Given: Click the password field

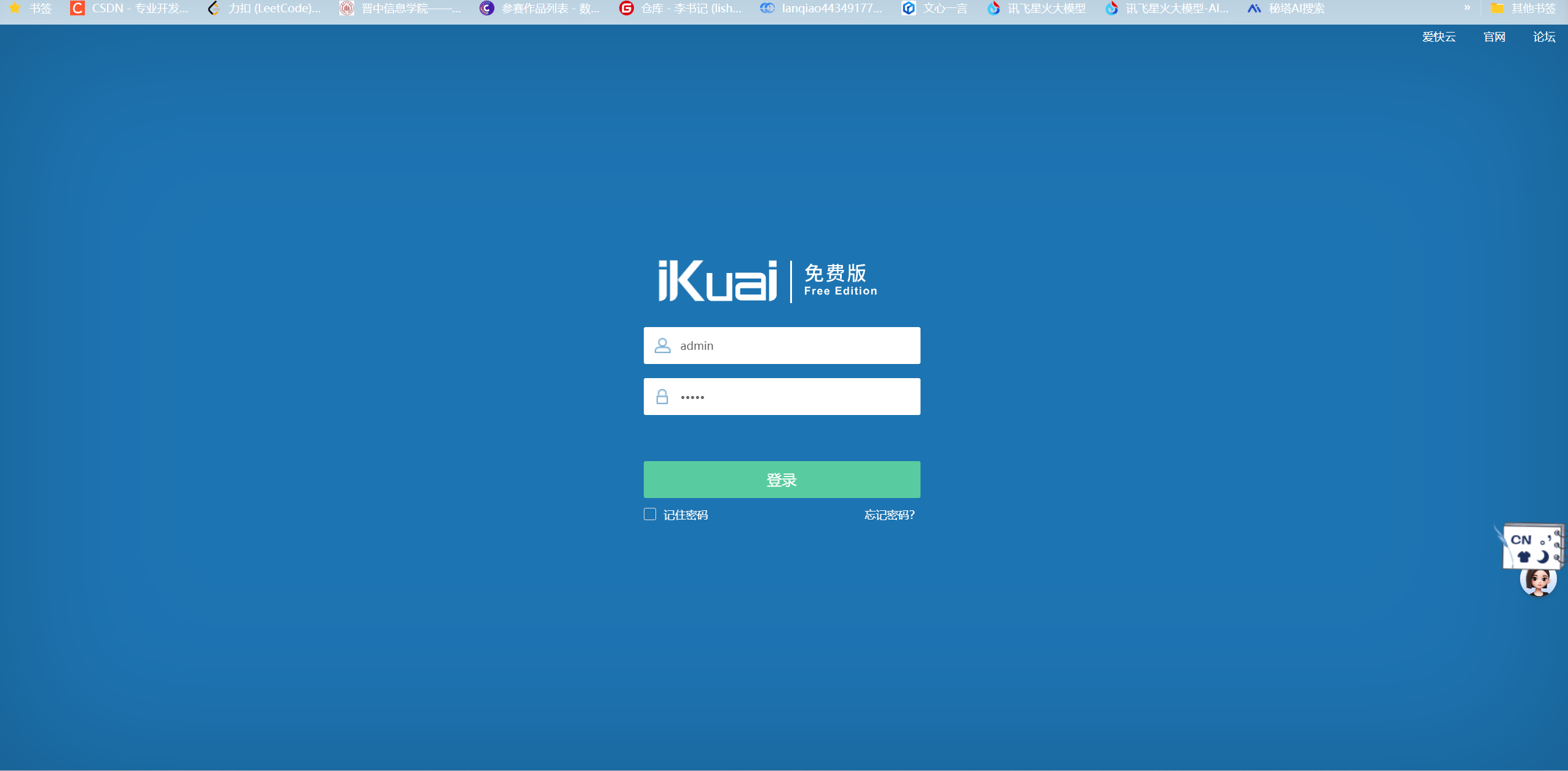Looking at the screenshot, I should (x=782, y=397).
